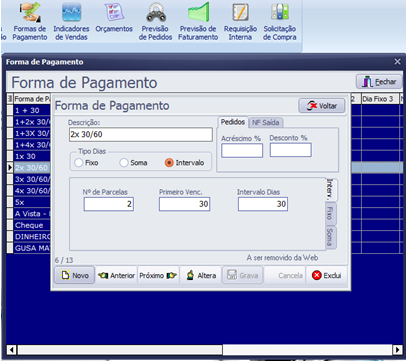Click the horizontal scrollbar thumb
The width and height of the screenshot is (406, 361).
pos(120,350)
